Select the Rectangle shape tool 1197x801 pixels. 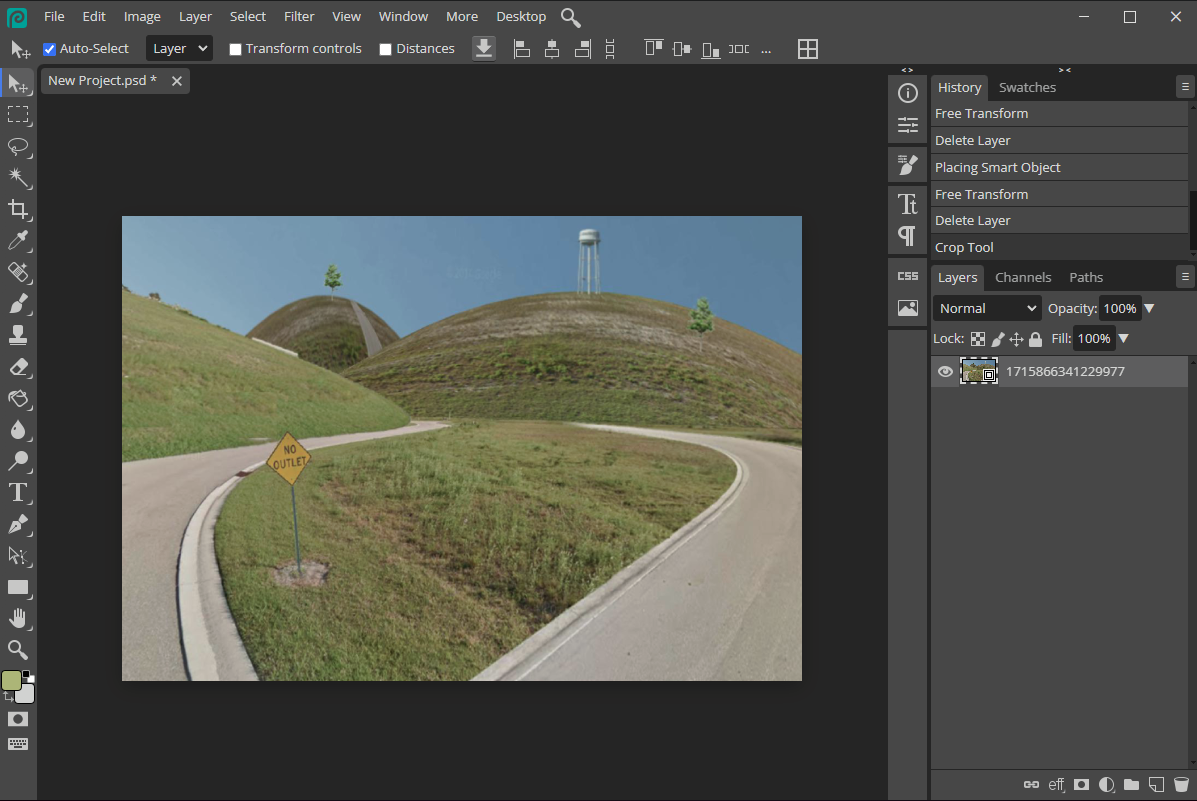[18, 587]
